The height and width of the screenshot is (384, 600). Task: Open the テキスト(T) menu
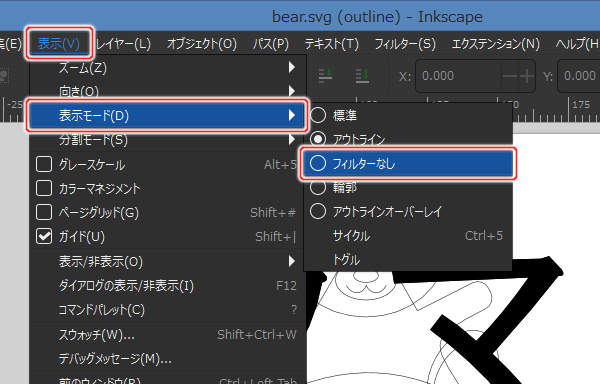tap(332, 44)
